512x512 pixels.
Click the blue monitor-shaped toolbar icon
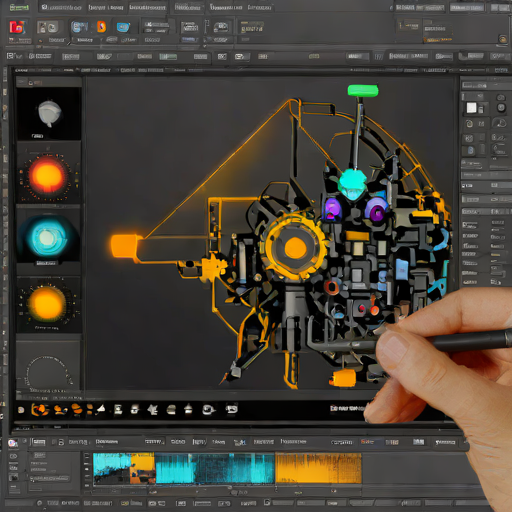click(x=123, y=27)
